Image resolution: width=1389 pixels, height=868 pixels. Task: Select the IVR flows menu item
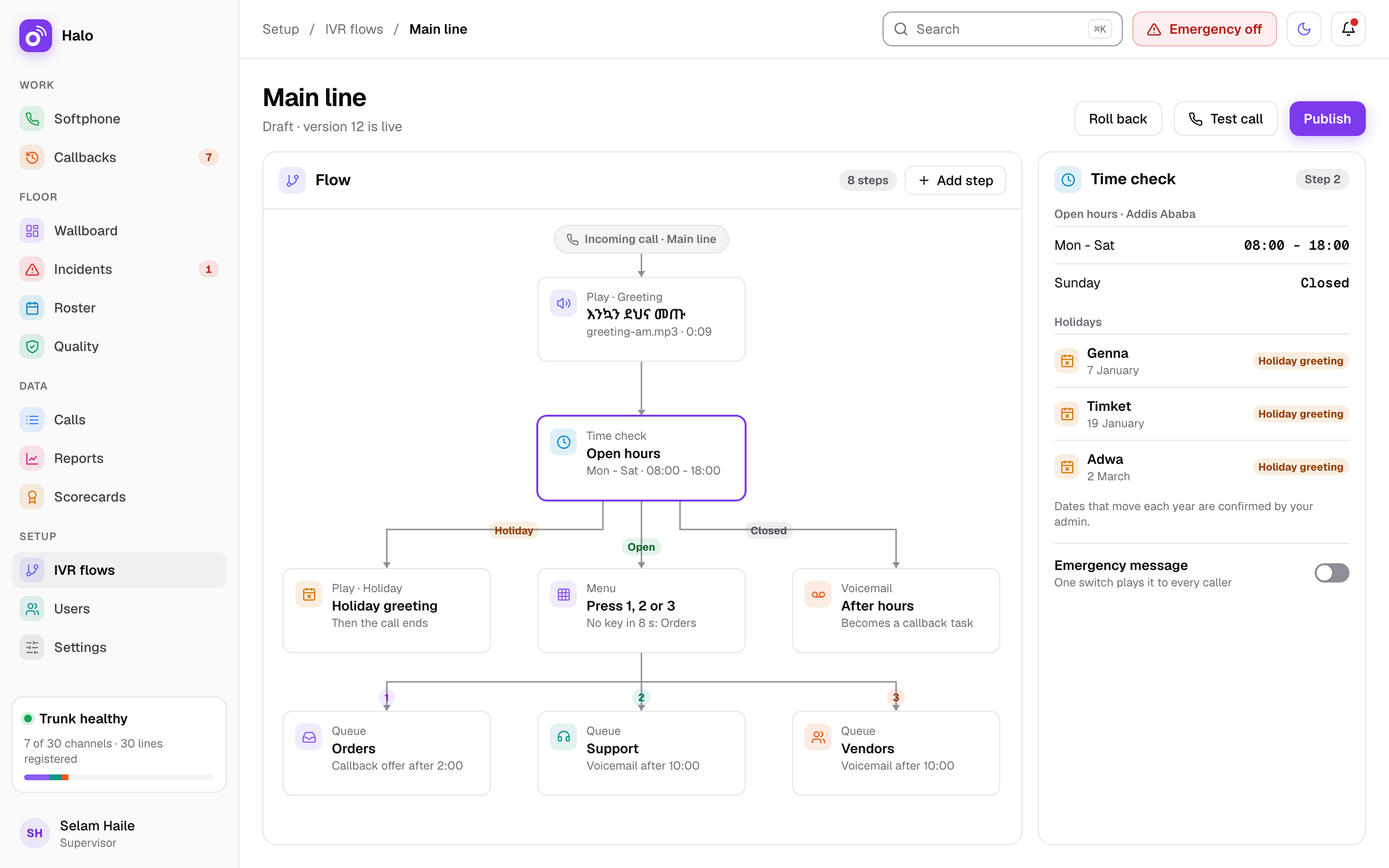pyautogui.click(x=119, y=570)
